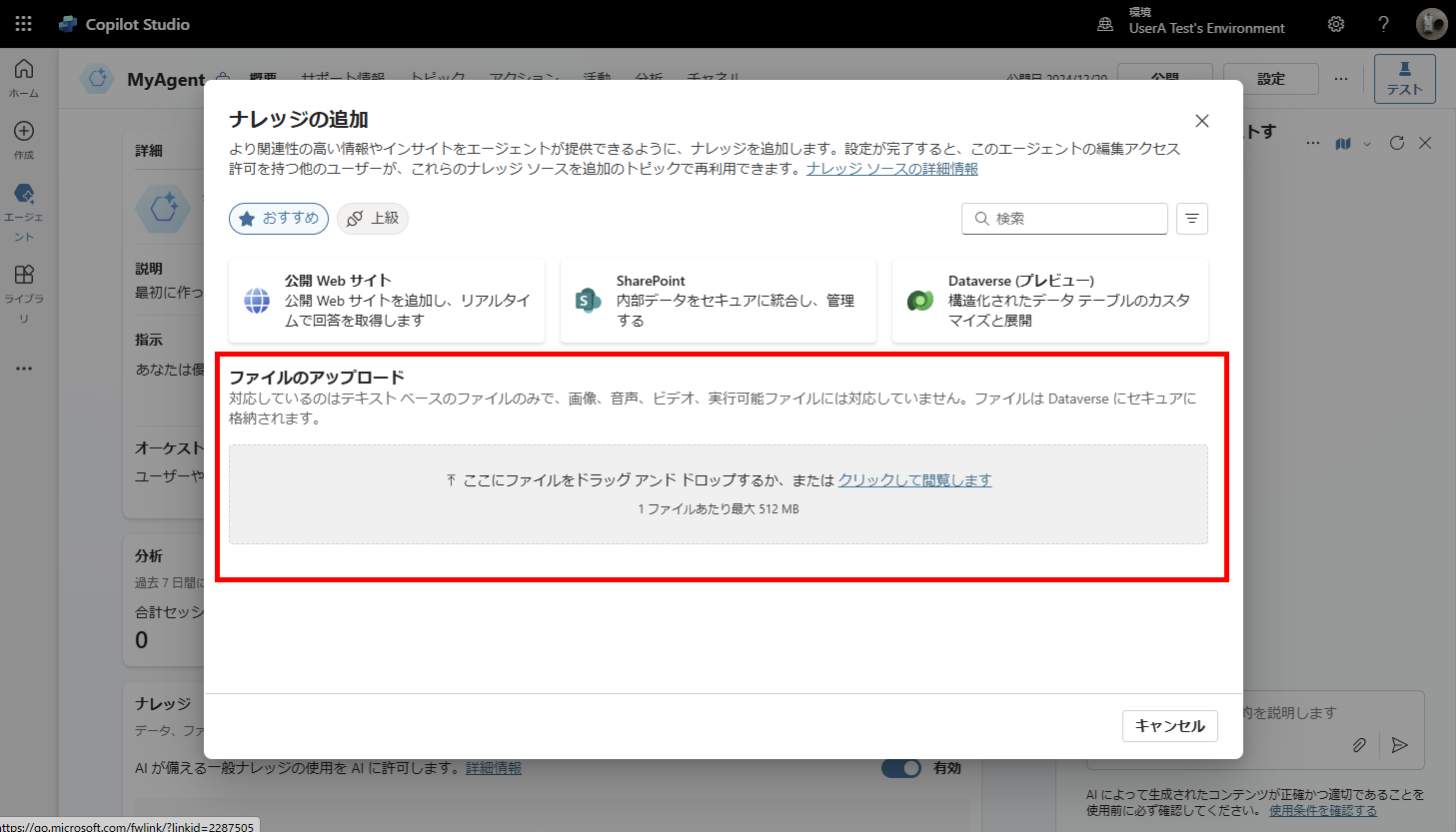
Task: Click the send message icon in the test pane
Action: coord(1397,745)
